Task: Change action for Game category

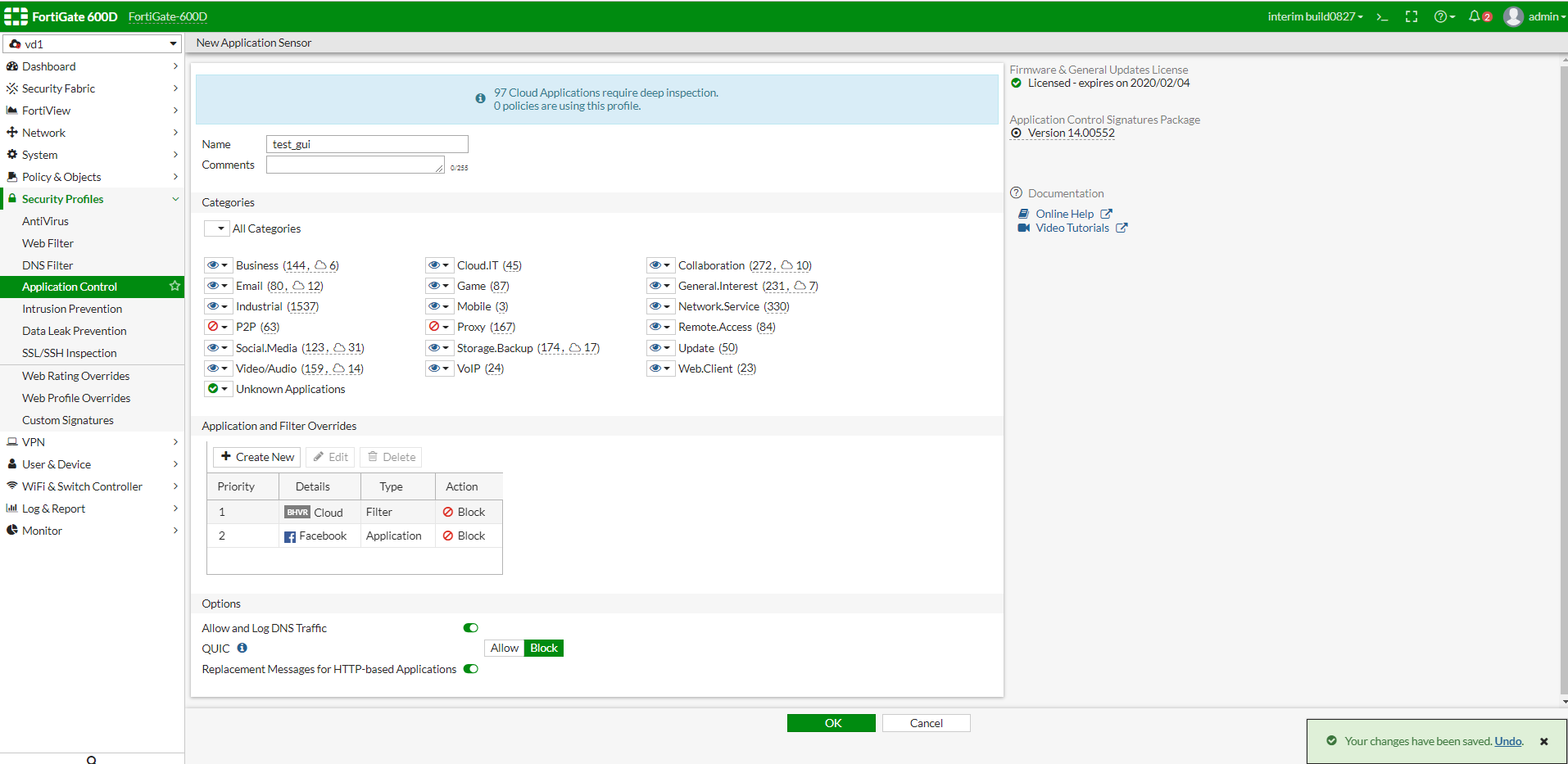Action: 439,286
